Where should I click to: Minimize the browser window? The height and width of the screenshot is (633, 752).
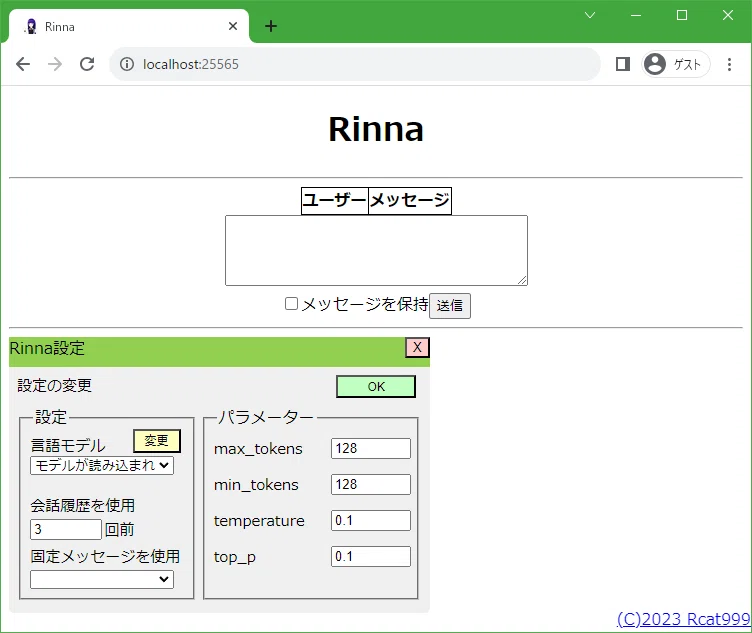pyautogui.click(x=636, y=15)
